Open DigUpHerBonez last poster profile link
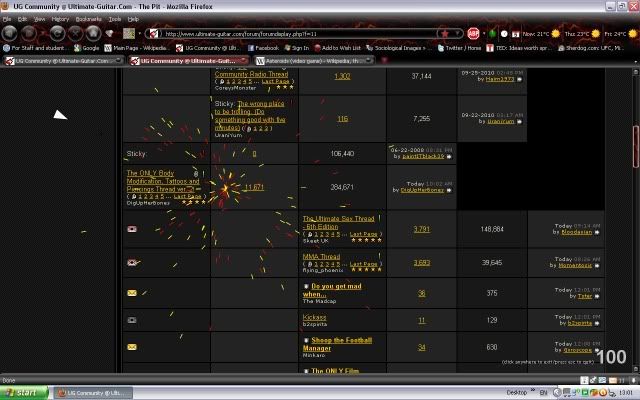This screenshot has height=400, width=640. coord(422,190)
